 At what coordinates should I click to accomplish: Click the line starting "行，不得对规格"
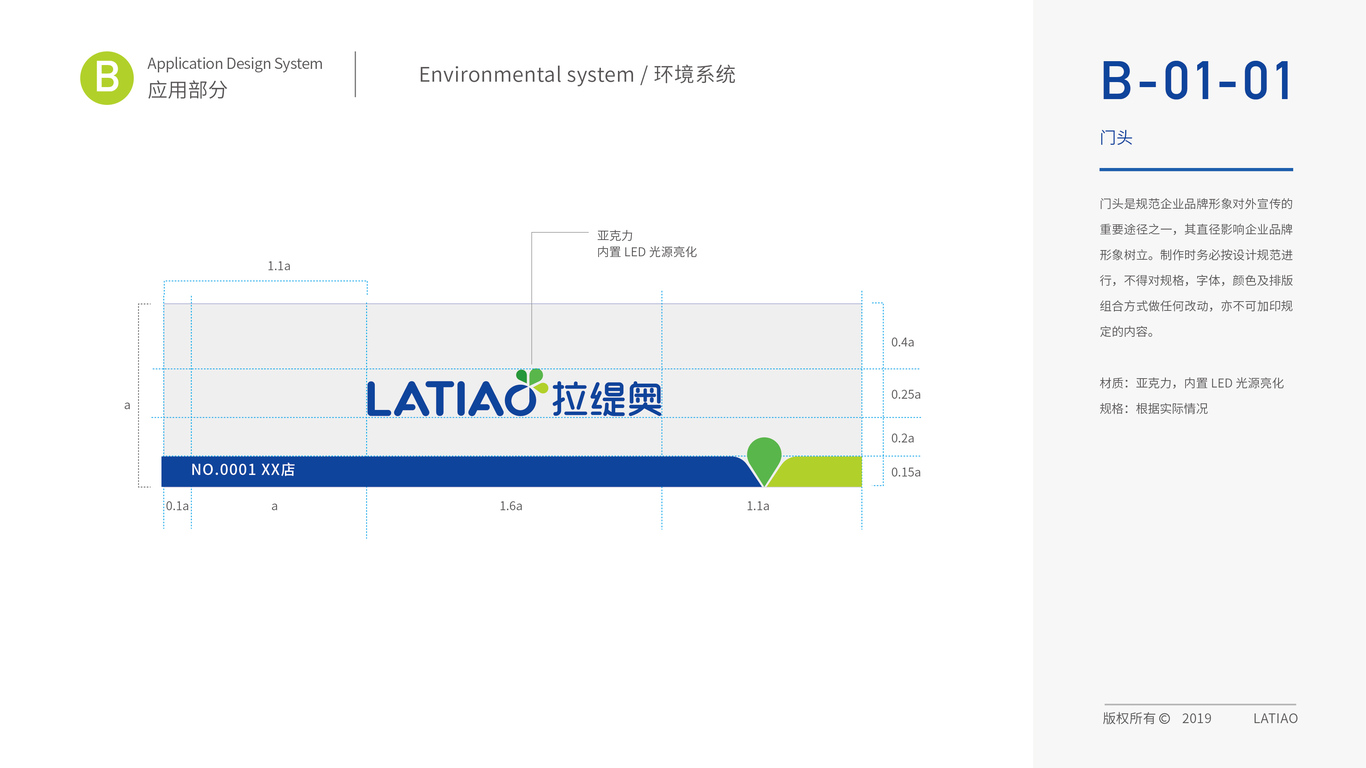point(1196,281)
